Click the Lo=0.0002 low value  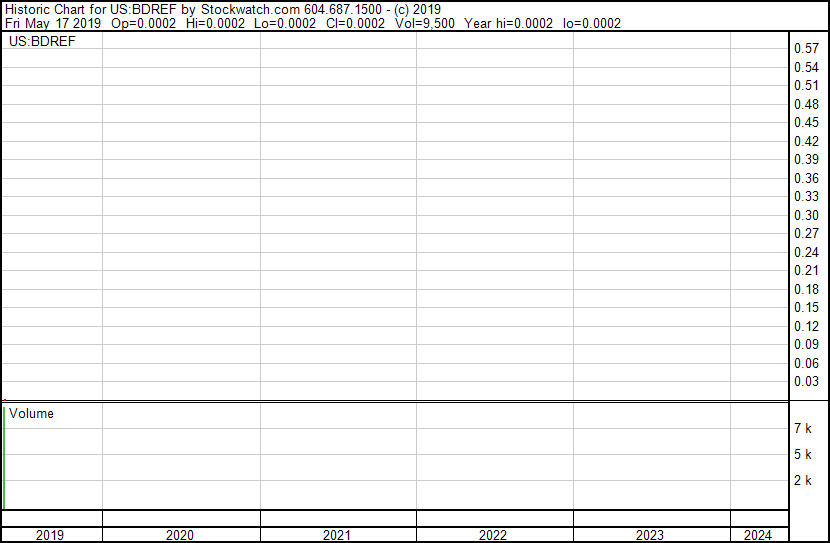(x=285, y=23)
